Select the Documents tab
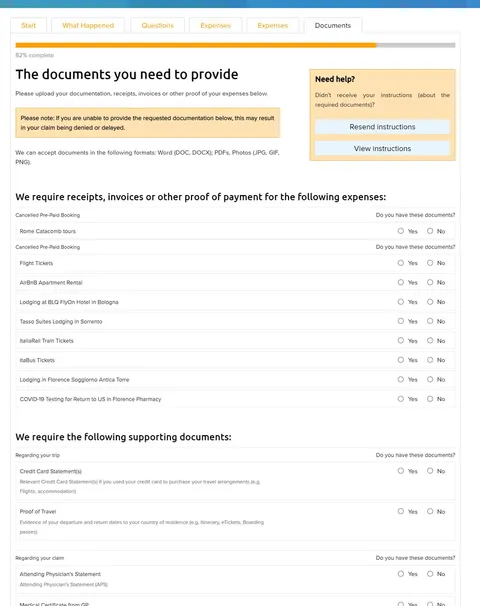The image size is (480, 606). (333, 26)
